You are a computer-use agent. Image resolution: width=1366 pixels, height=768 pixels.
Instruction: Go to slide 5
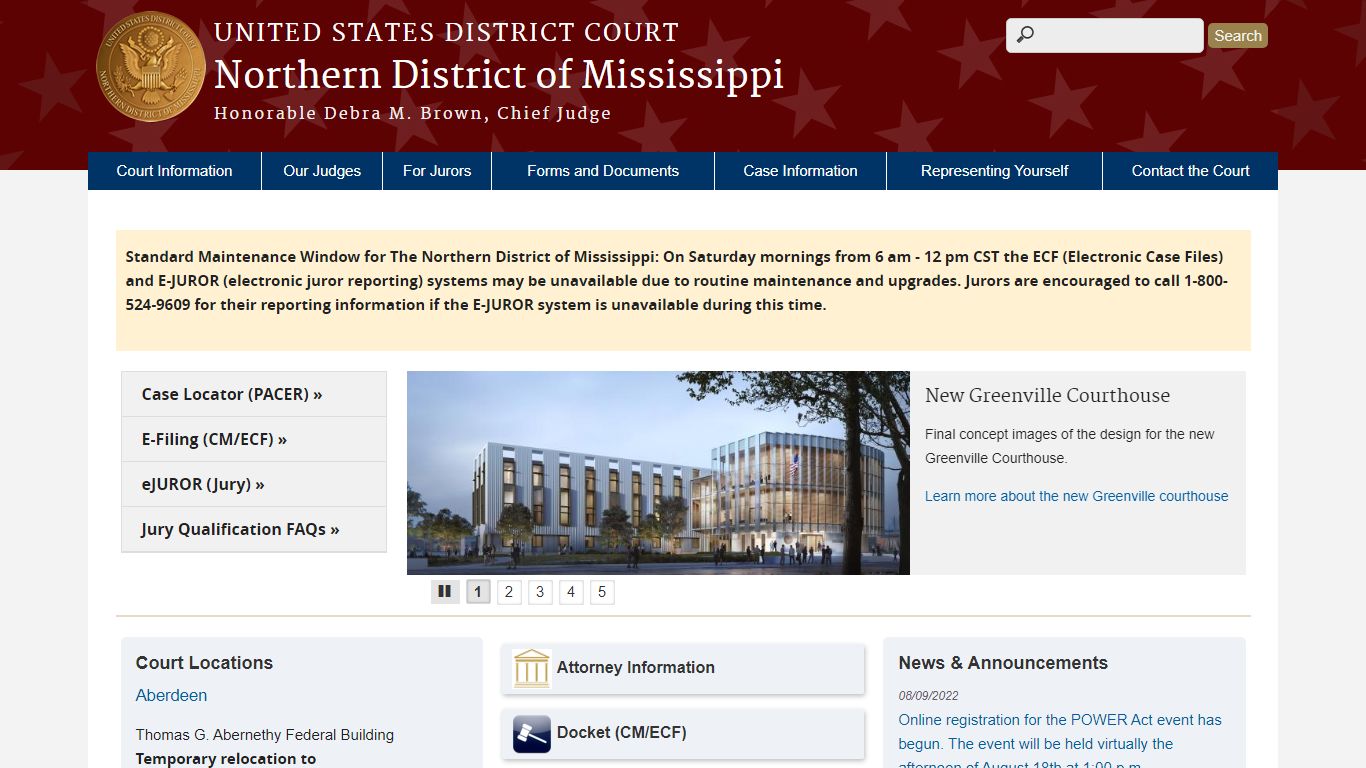tap(602, 592)
